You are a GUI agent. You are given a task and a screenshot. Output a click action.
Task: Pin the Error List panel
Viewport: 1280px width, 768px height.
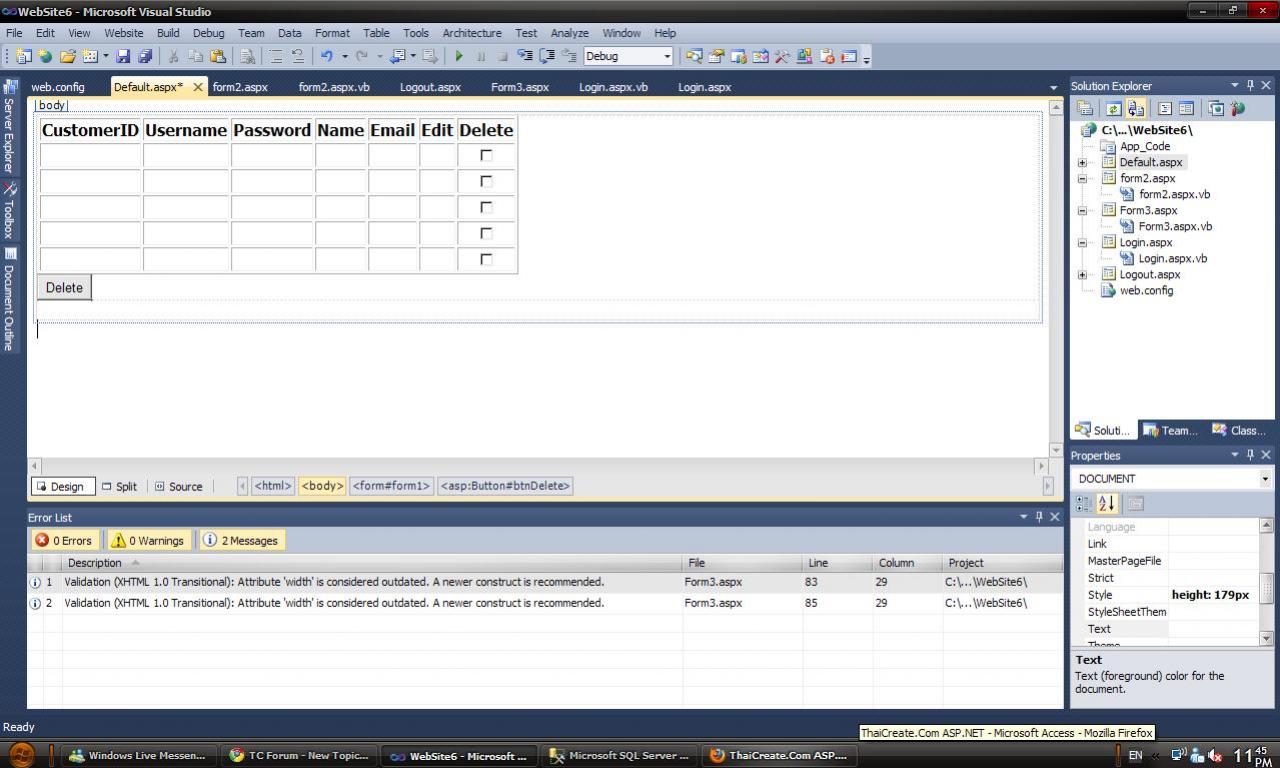tap(1038, 517)
